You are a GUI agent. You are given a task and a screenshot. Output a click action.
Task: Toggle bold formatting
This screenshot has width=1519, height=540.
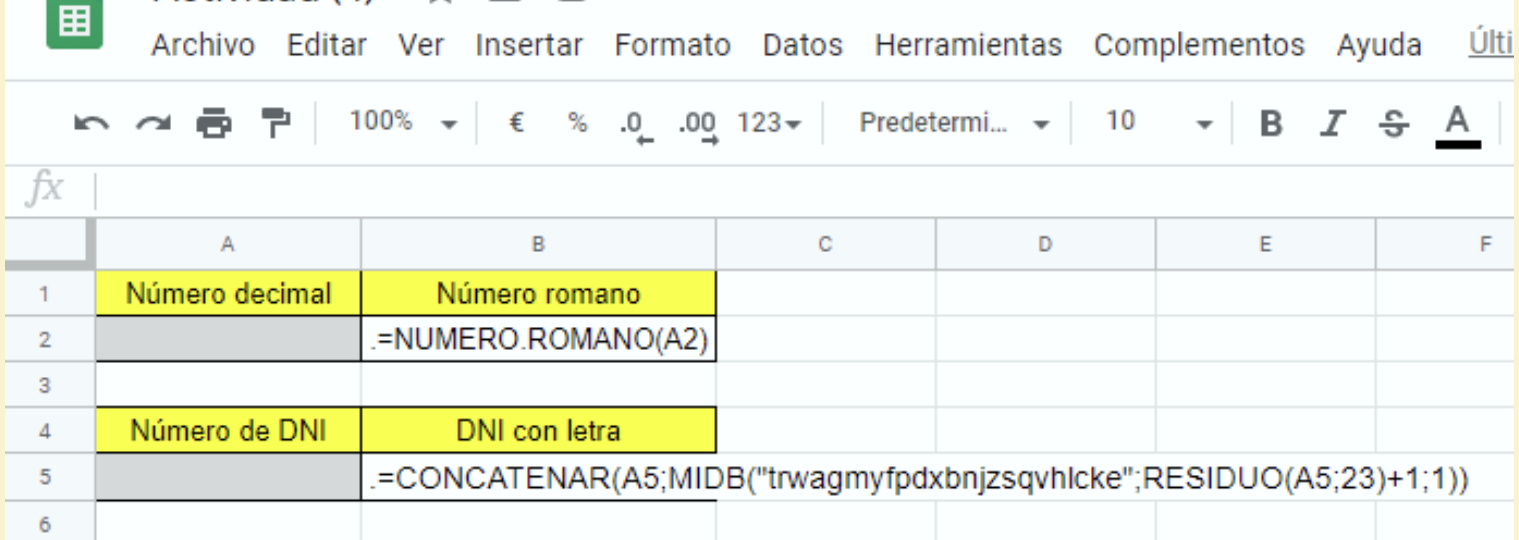[1271, 123]
